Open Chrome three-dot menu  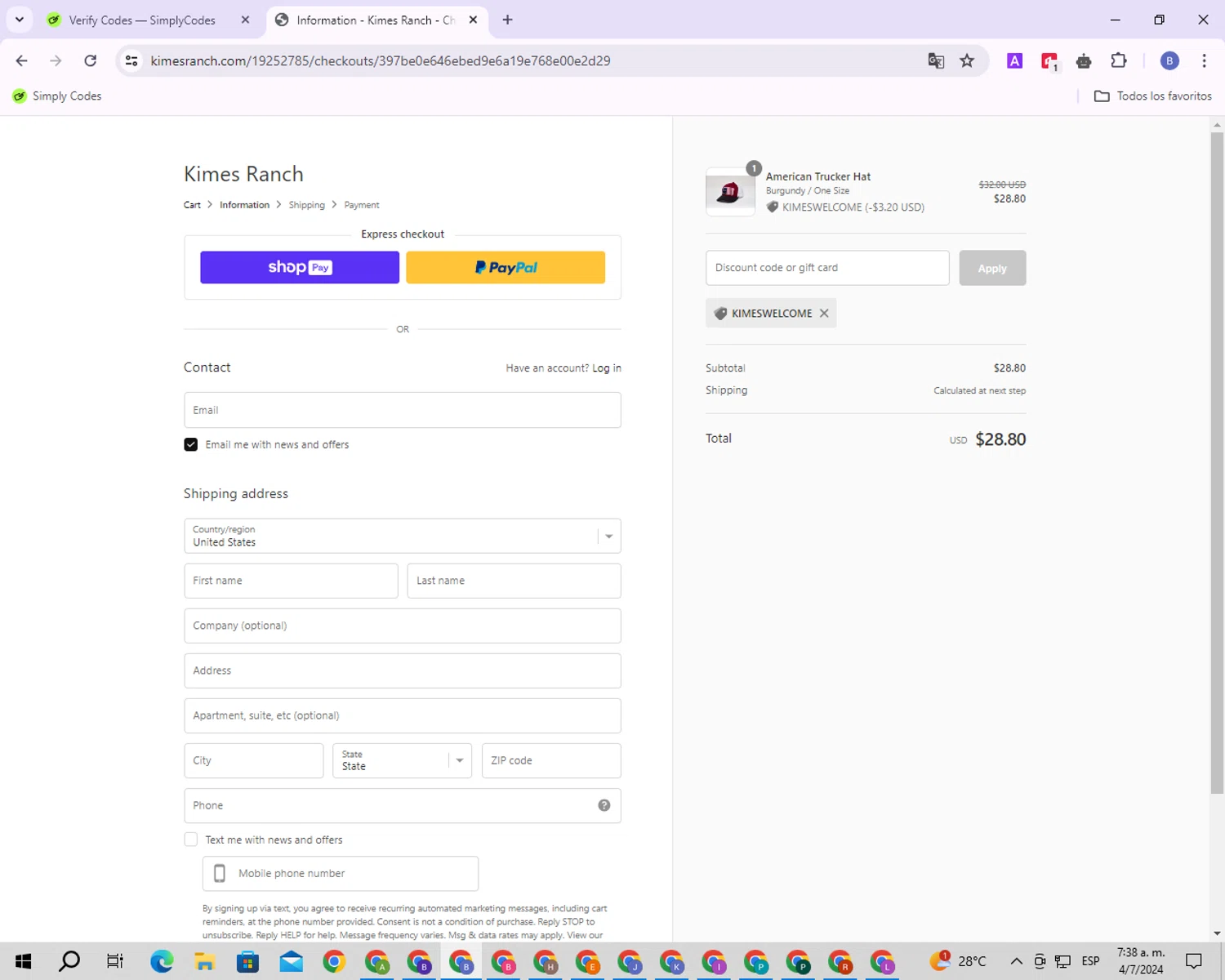[x=1204, y=60]
